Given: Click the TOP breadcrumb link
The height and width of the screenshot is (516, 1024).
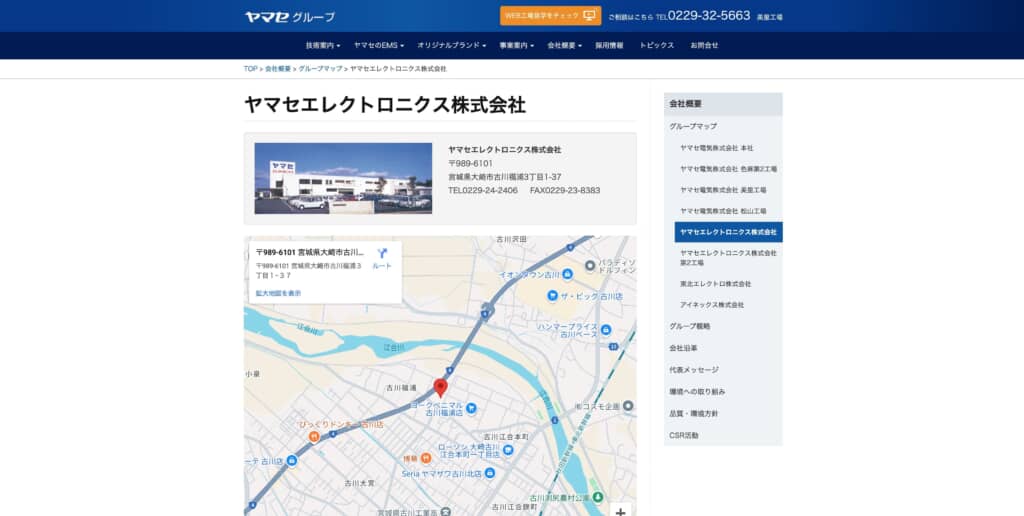Looking at the screenshot, I should click(x=251, y=69).
